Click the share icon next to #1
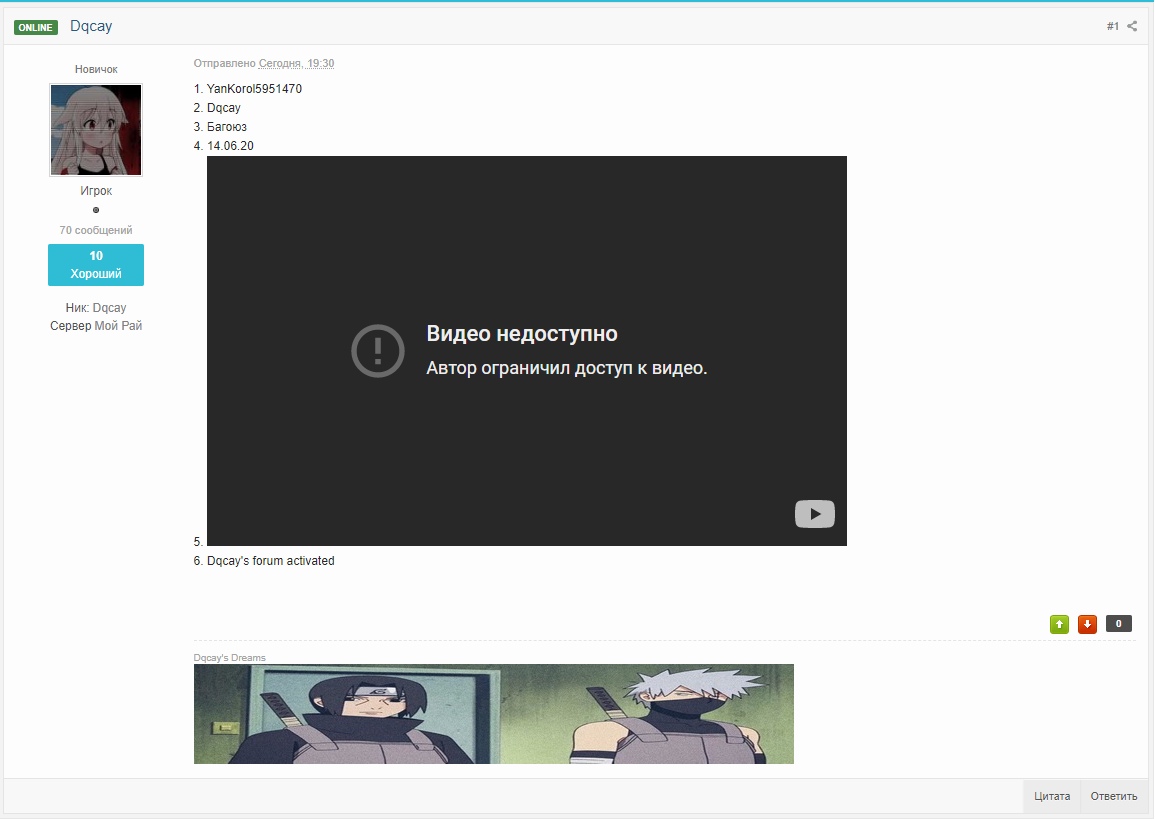The width and height of the screenshot is (1155, 819). [1132, 26]
